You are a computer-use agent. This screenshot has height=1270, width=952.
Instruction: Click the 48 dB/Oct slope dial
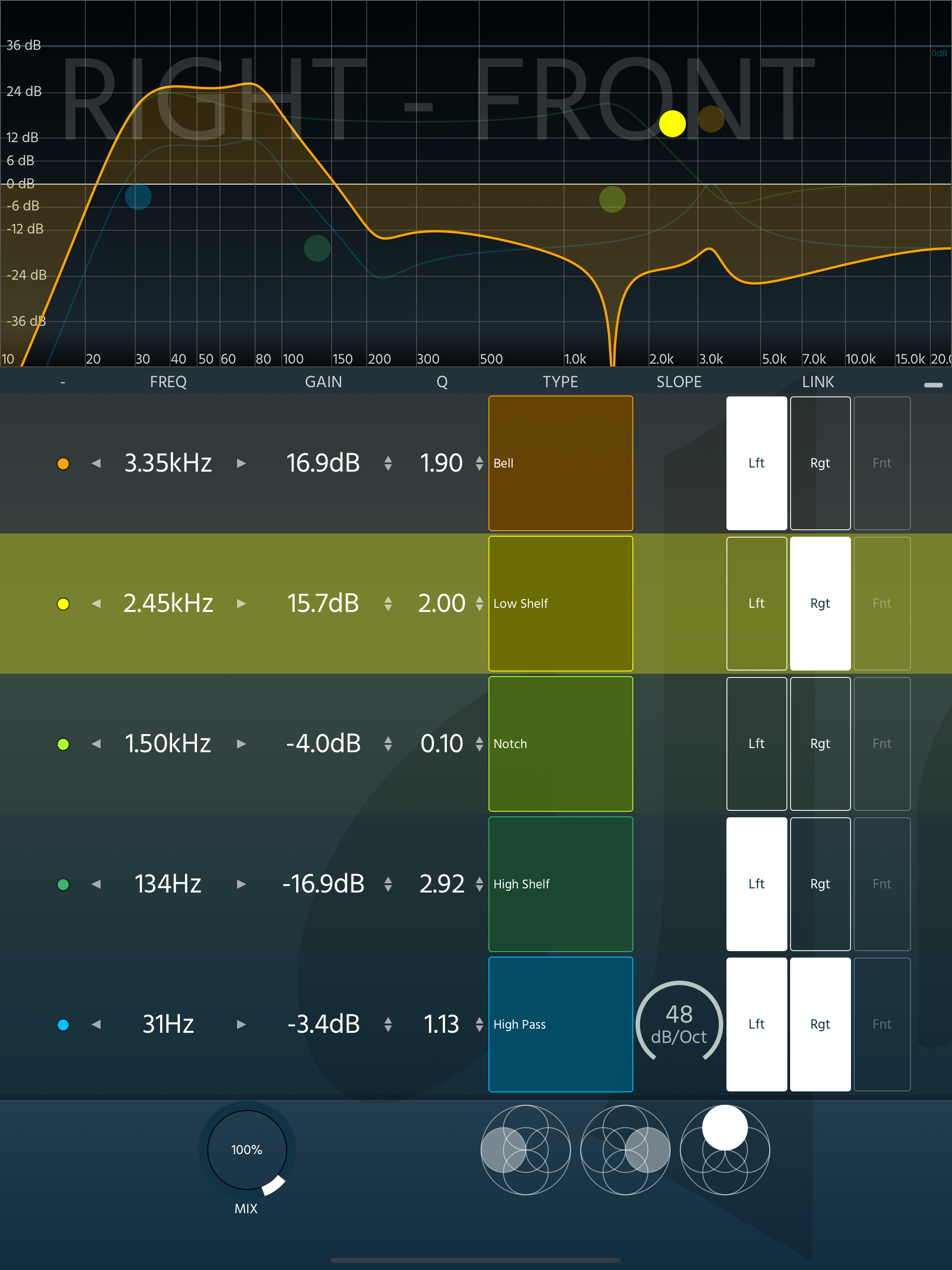point(679,1024)
